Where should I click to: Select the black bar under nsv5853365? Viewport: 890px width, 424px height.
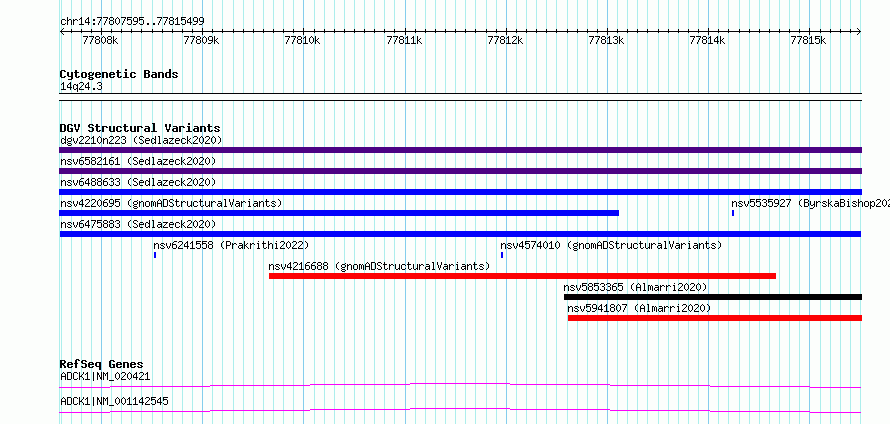[713, 297]
